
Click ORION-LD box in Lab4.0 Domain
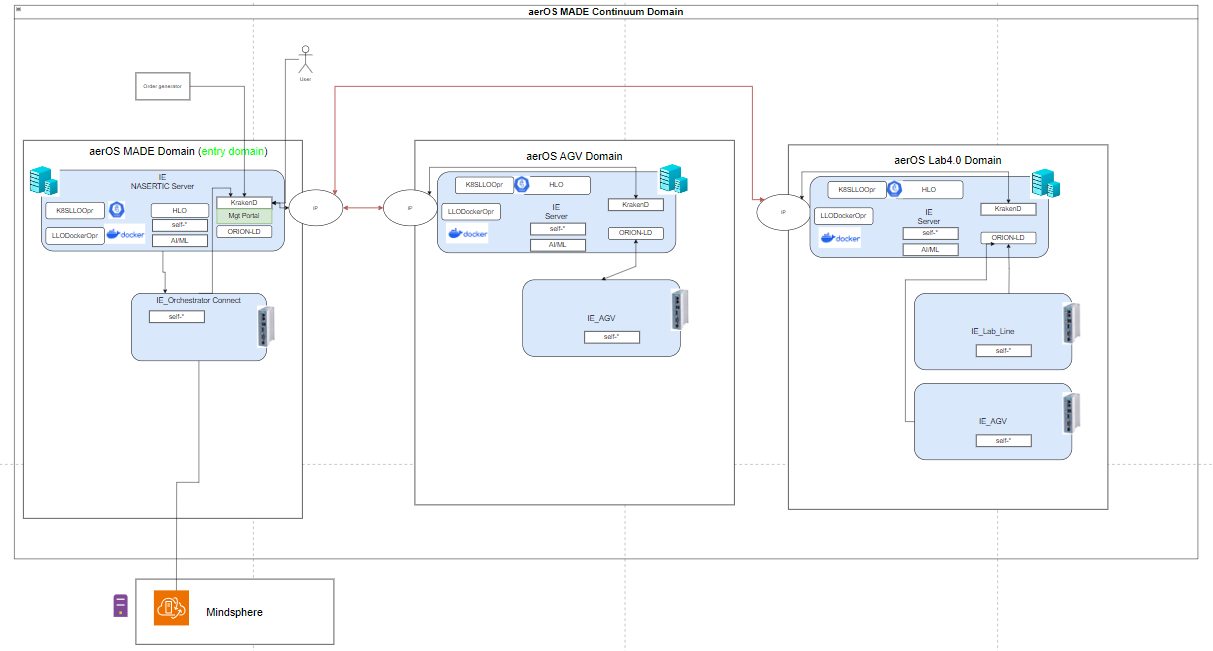click(1007, 238)
